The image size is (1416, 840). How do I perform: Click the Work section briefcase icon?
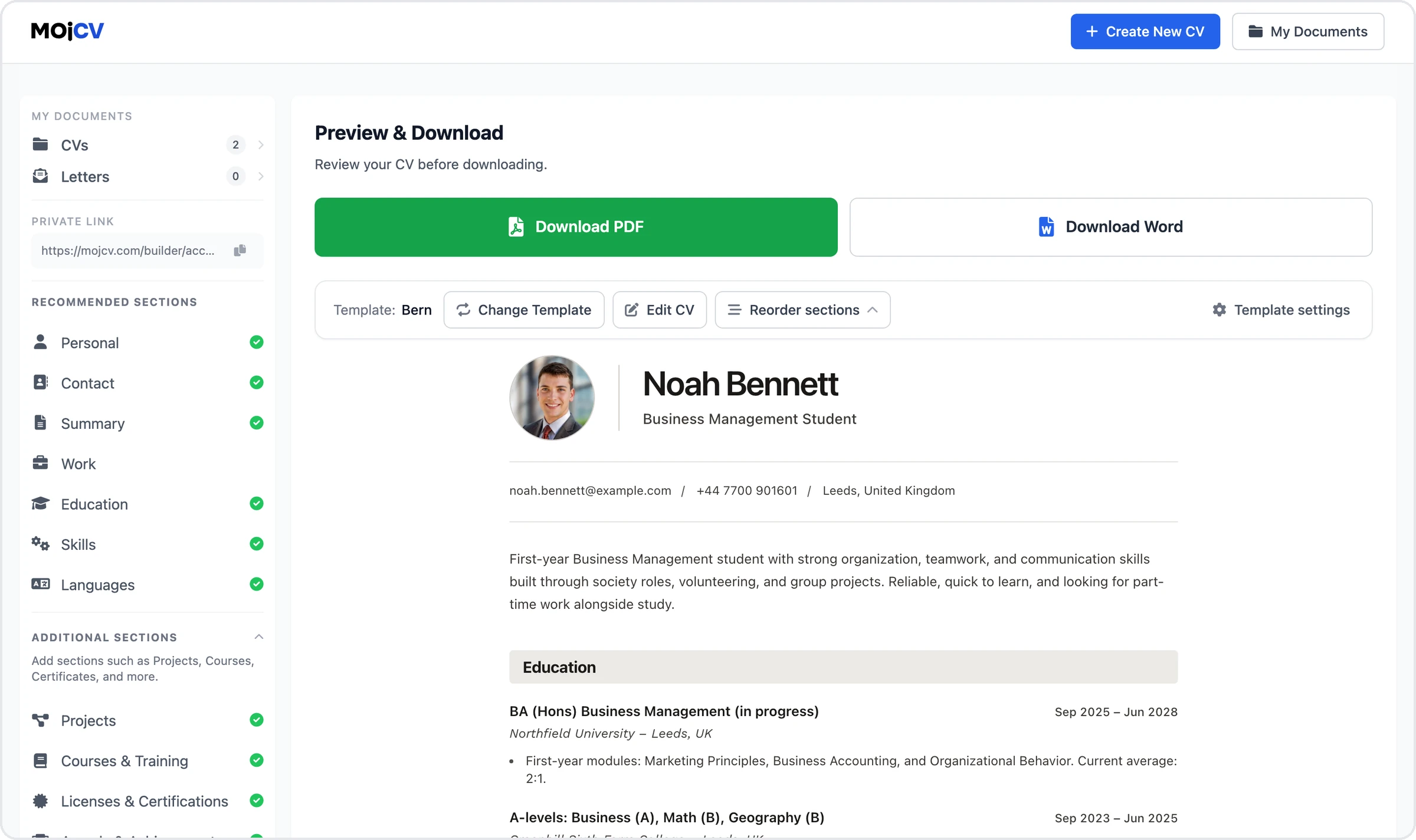(x=40, y=463)
